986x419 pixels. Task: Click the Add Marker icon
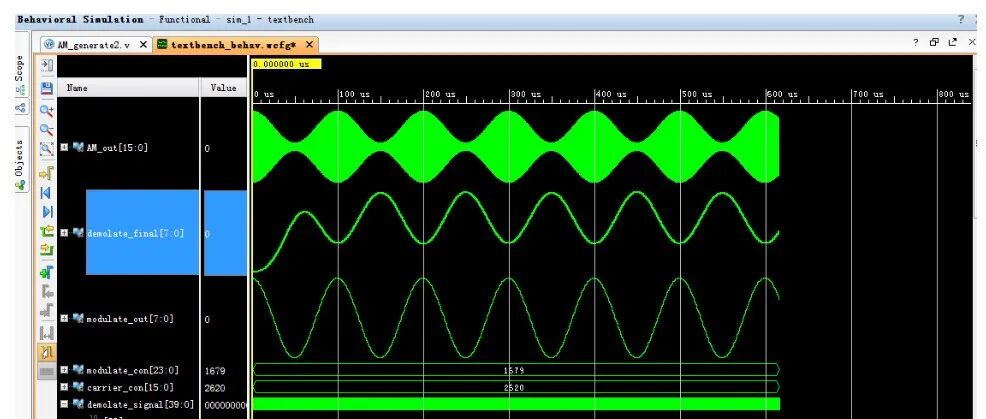click(47, 272)
